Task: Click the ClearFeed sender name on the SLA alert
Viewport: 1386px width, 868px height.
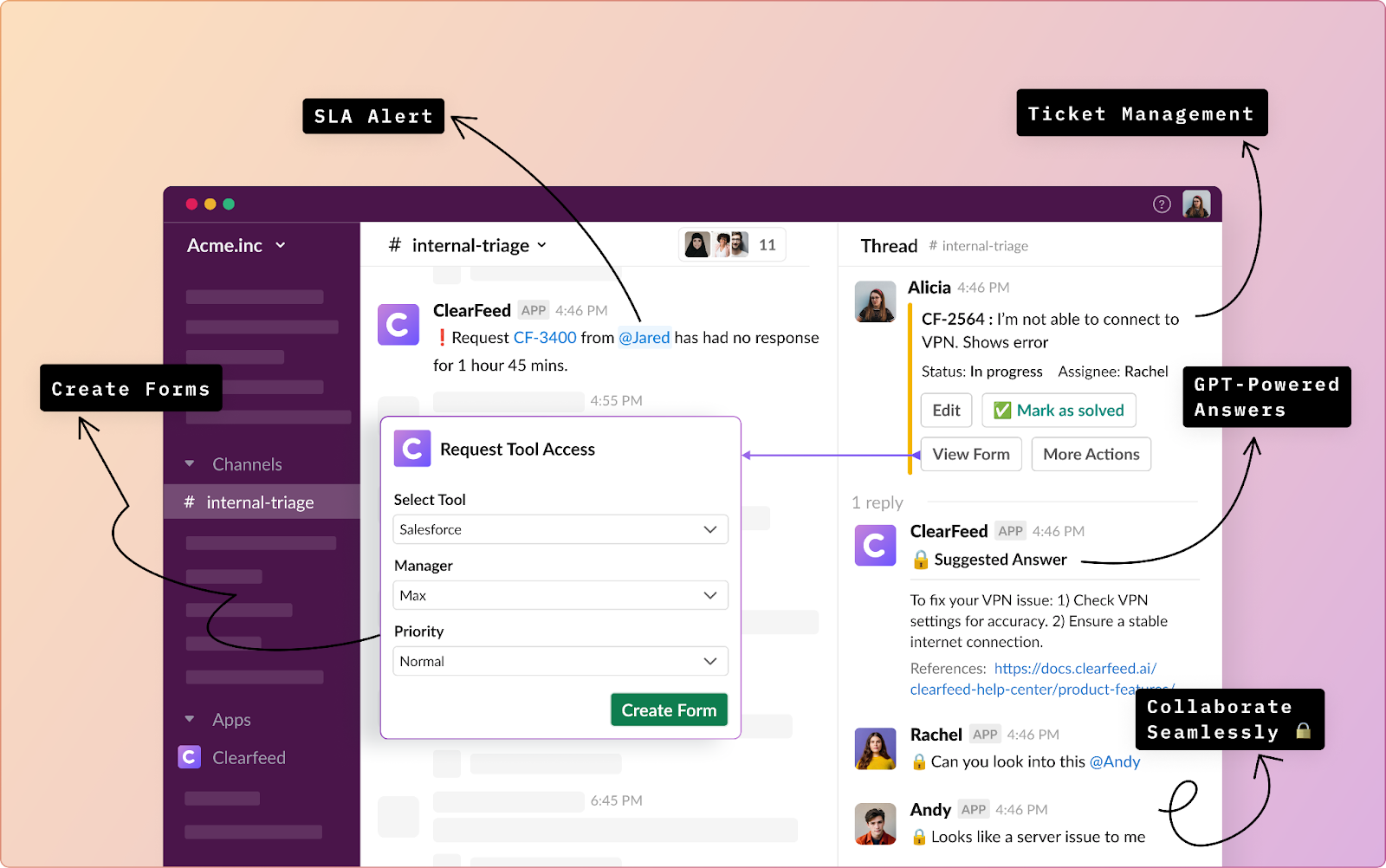Action: (x=472, y=310)
